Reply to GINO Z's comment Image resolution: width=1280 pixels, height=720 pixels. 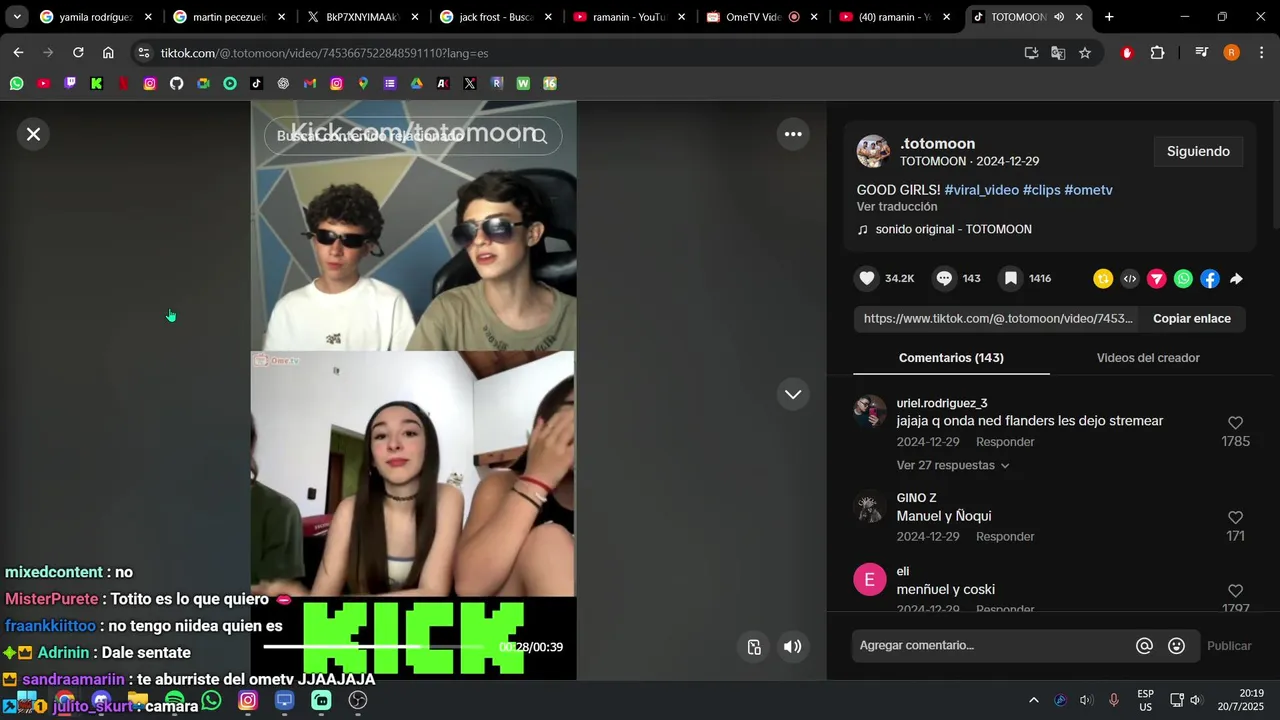click(1005, 537)
